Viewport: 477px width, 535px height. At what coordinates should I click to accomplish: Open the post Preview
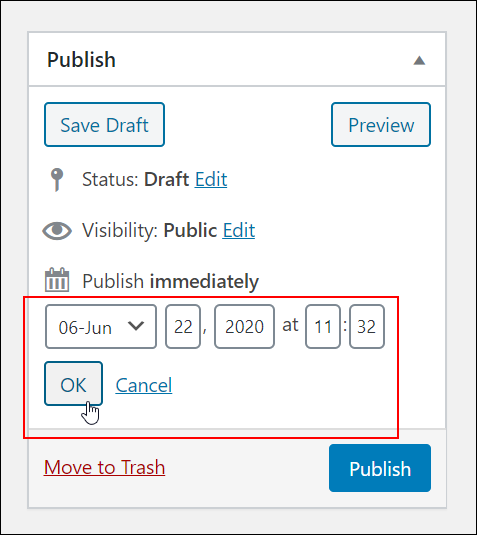click(381, 125)
